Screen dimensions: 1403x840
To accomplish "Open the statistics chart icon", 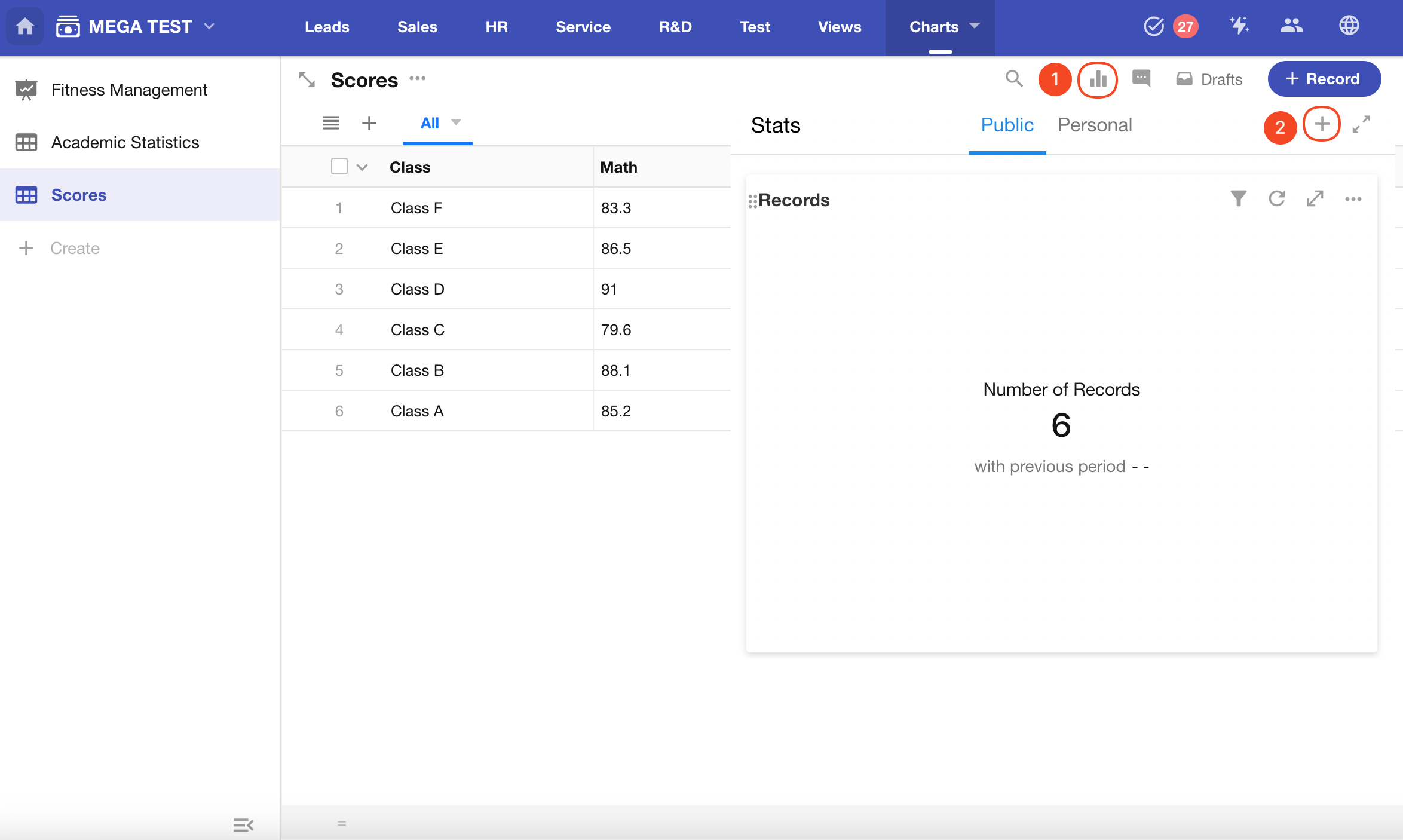I will pos(1098,79).
